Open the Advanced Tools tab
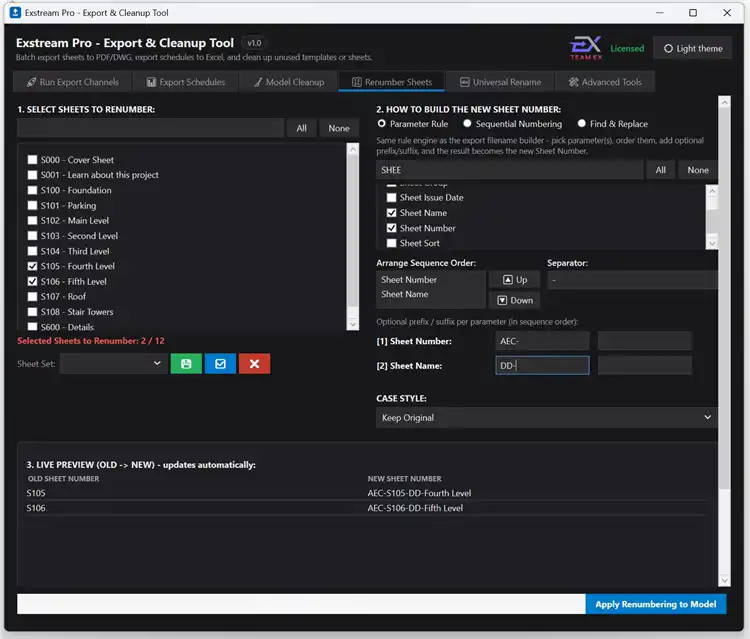750x639 pixels. [605, 82]
